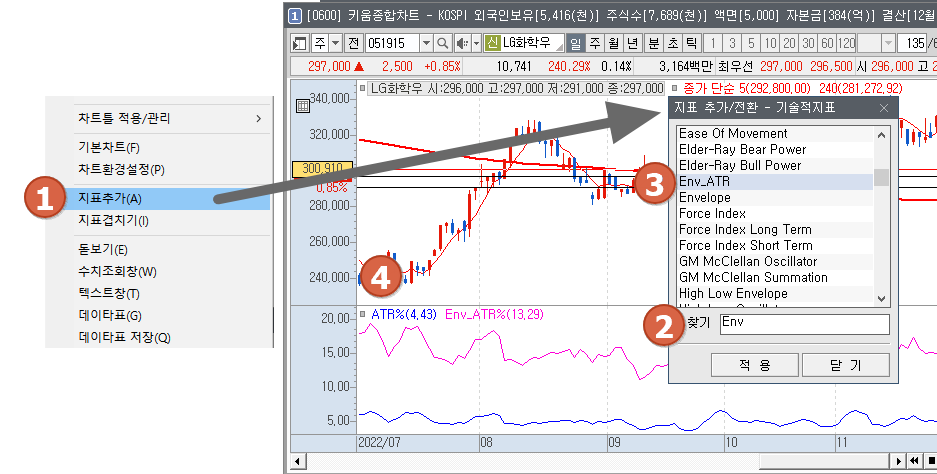Select 주 weekly period toggle
Image resolution: width=937 pixels, height=474 pixels.
[595, 43]
